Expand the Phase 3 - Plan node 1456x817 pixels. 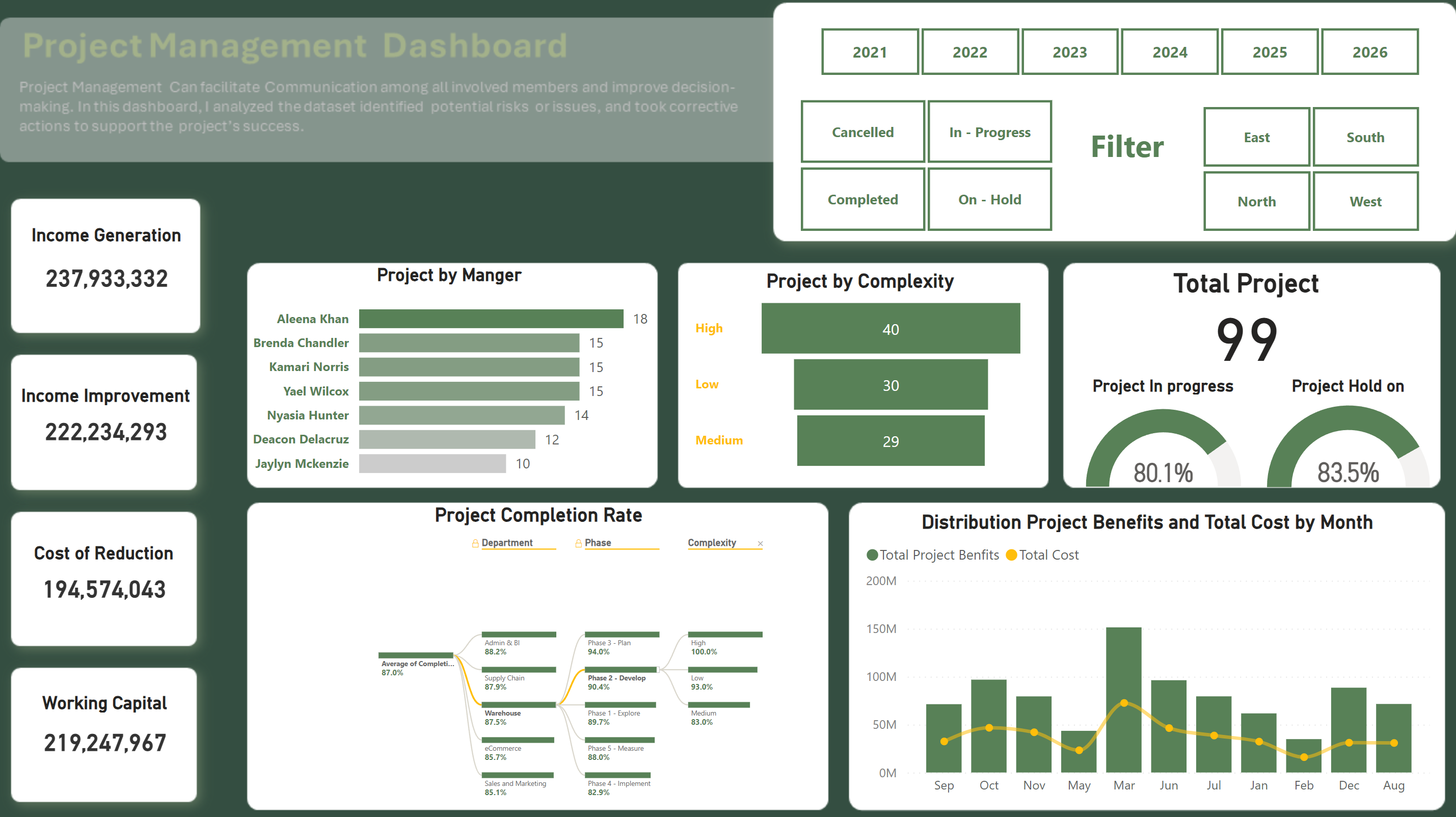pos(622,635)
